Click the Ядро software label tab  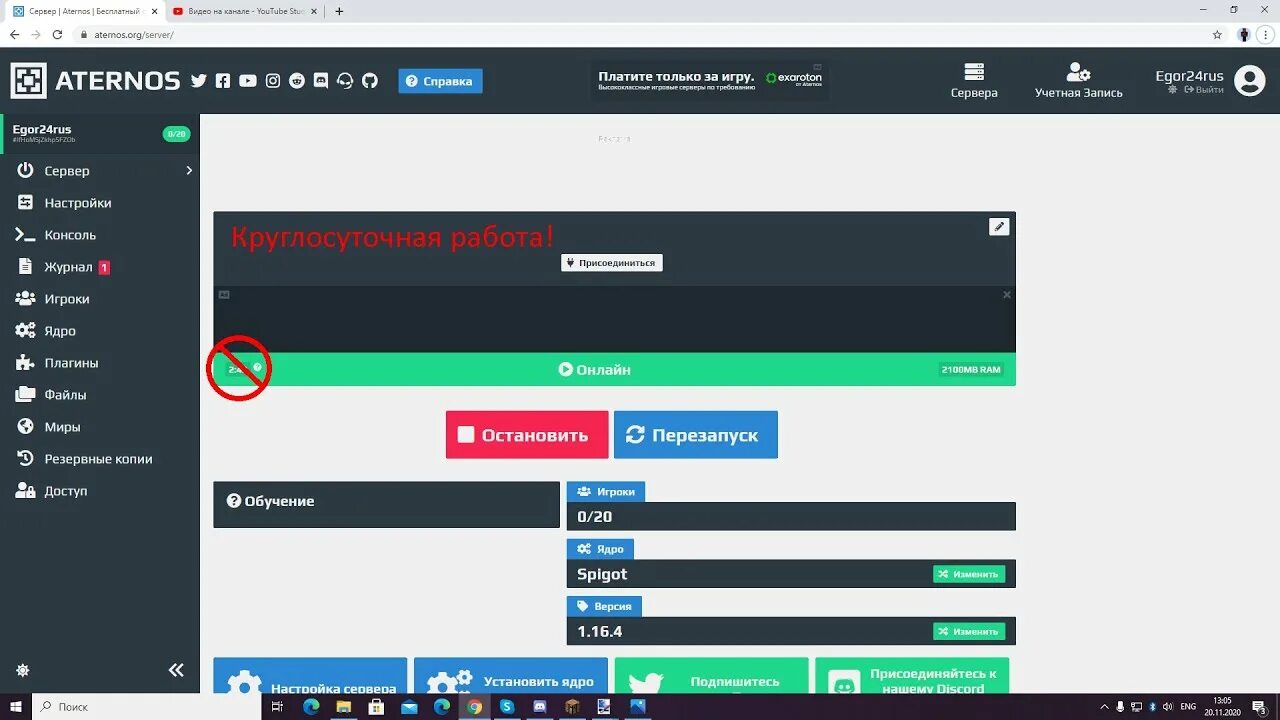coord(600,549)
